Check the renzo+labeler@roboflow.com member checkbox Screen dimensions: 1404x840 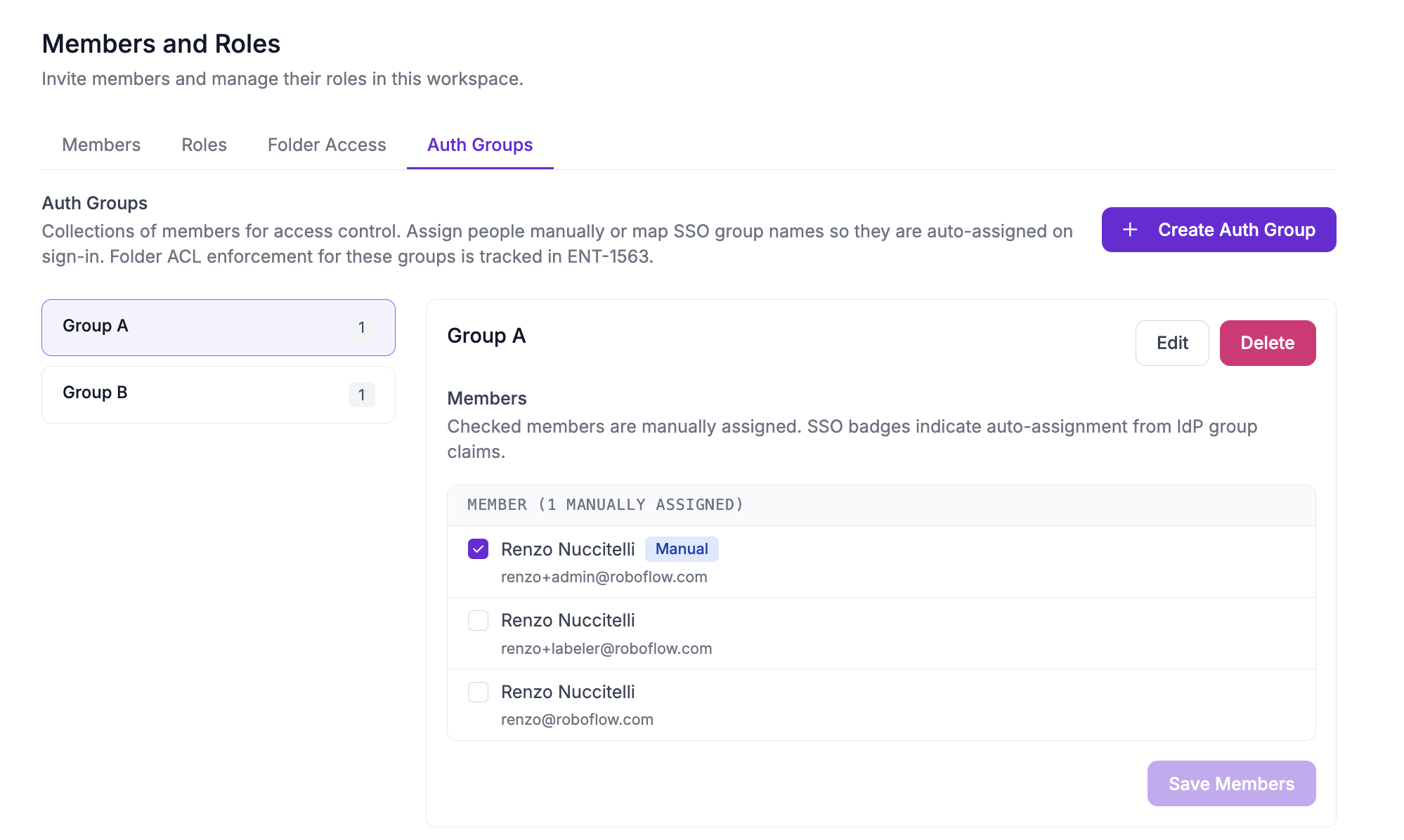(479, 621)
